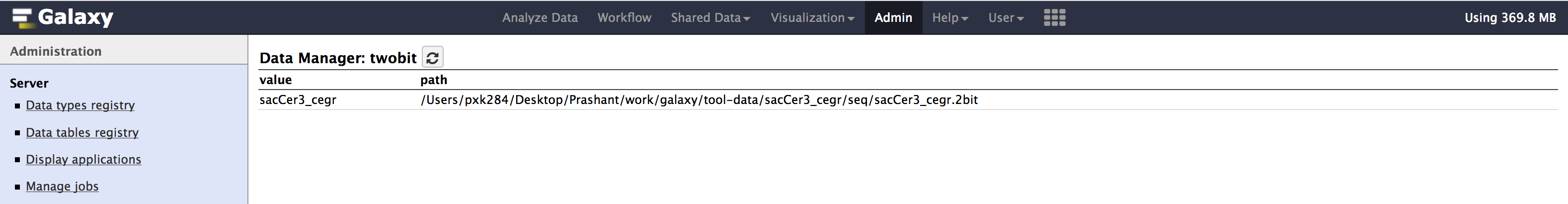Image resolution: width=1568 pixels, height=204 pixels.
Task: Click the 'value' column header
Action: click(x=275, y=80)
